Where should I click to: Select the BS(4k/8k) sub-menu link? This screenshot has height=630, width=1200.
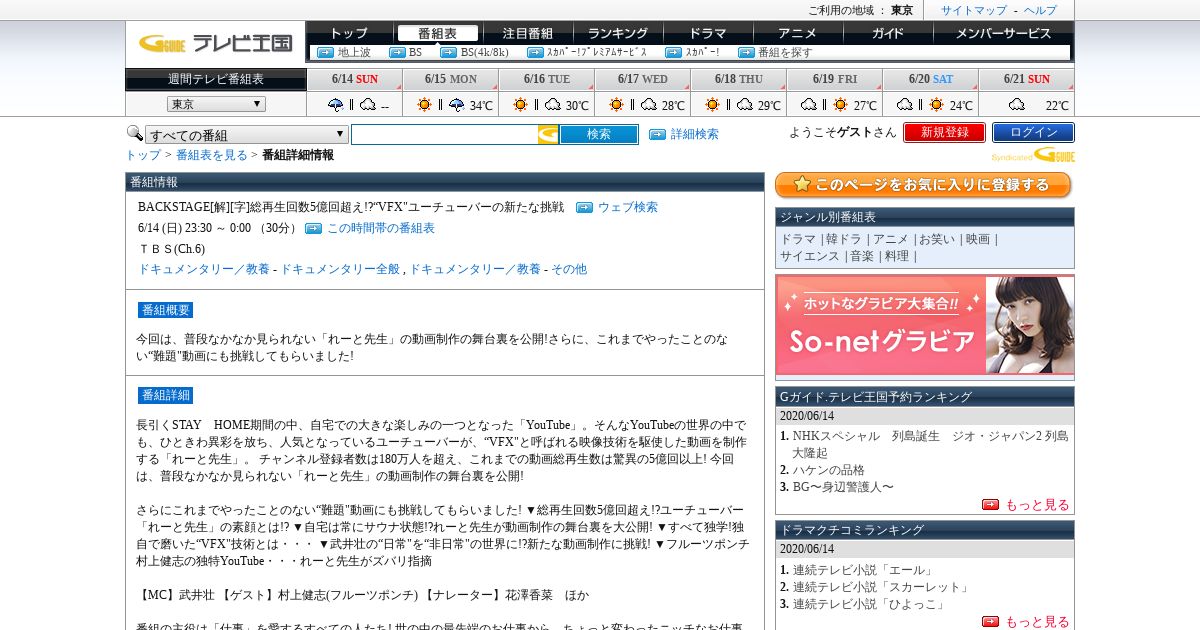pos(484,52)
